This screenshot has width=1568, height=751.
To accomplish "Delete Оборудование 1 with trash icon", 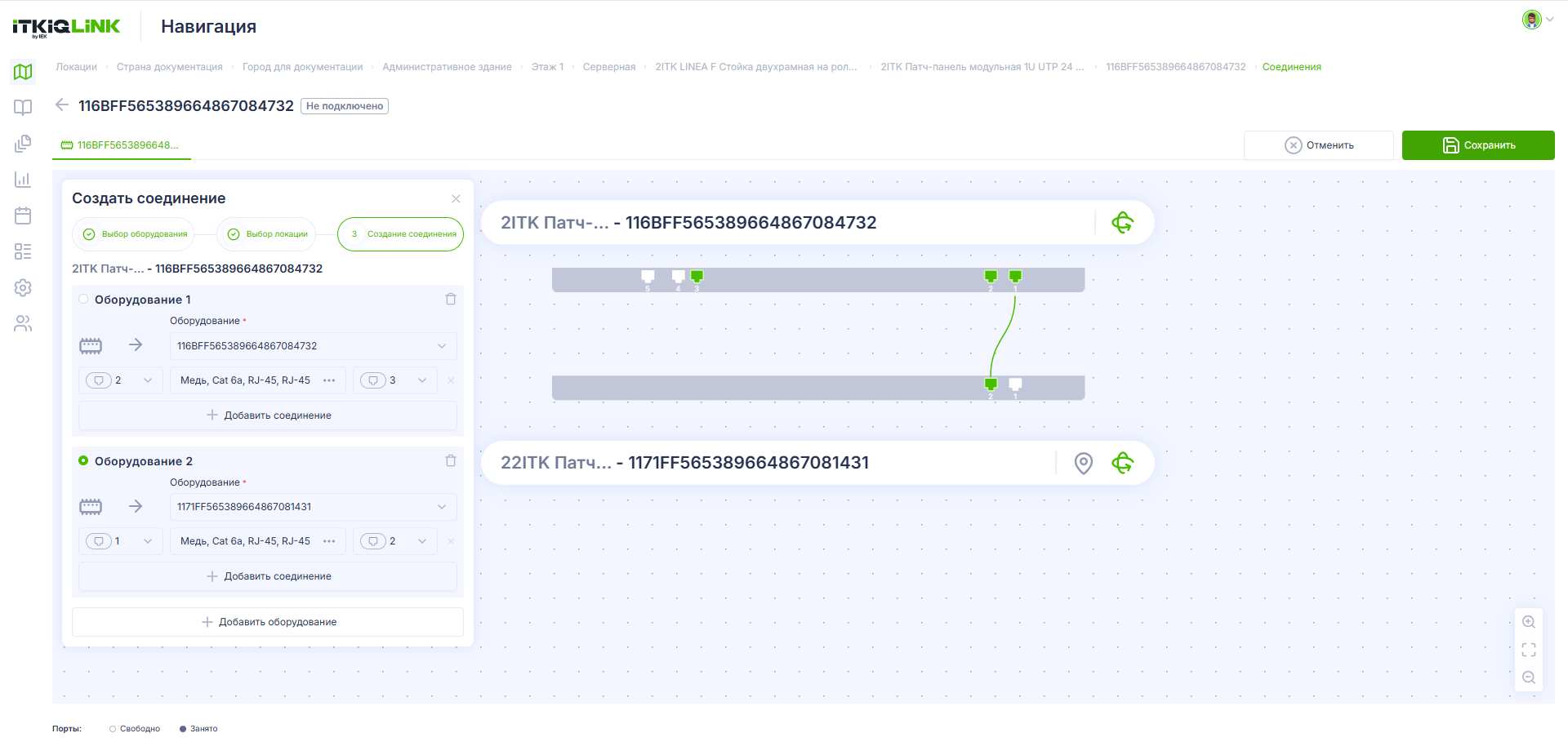I will (x=451, y=299).
